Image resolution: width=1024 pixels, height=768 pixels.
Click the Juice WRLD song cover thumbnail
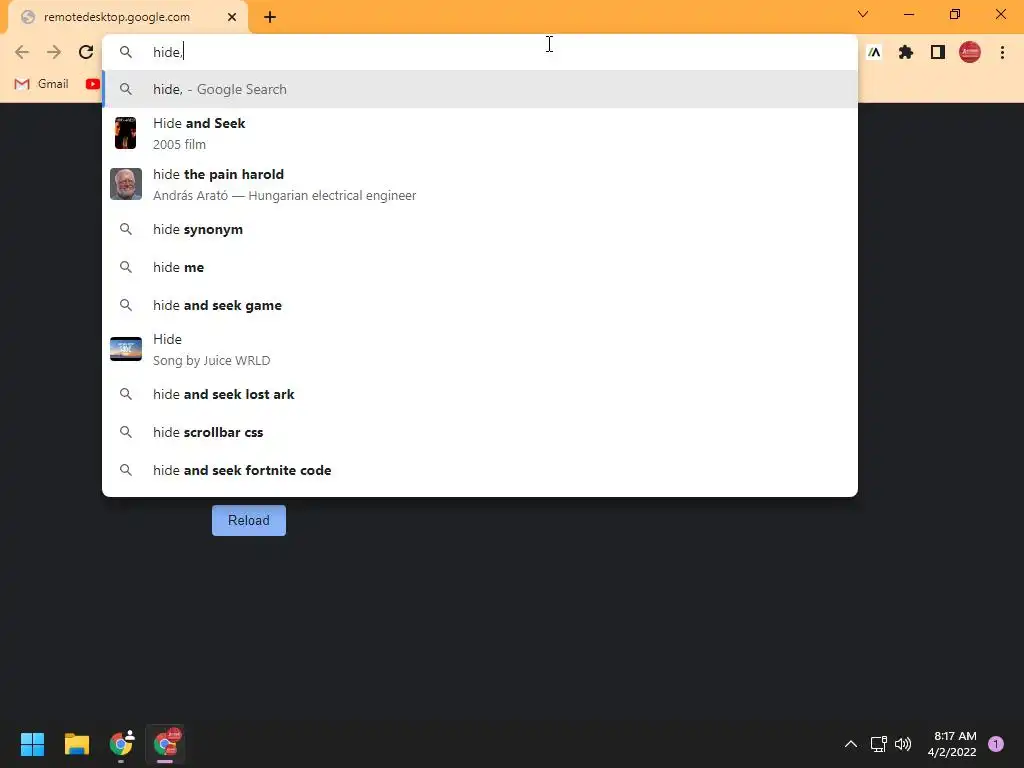[125, 349]
